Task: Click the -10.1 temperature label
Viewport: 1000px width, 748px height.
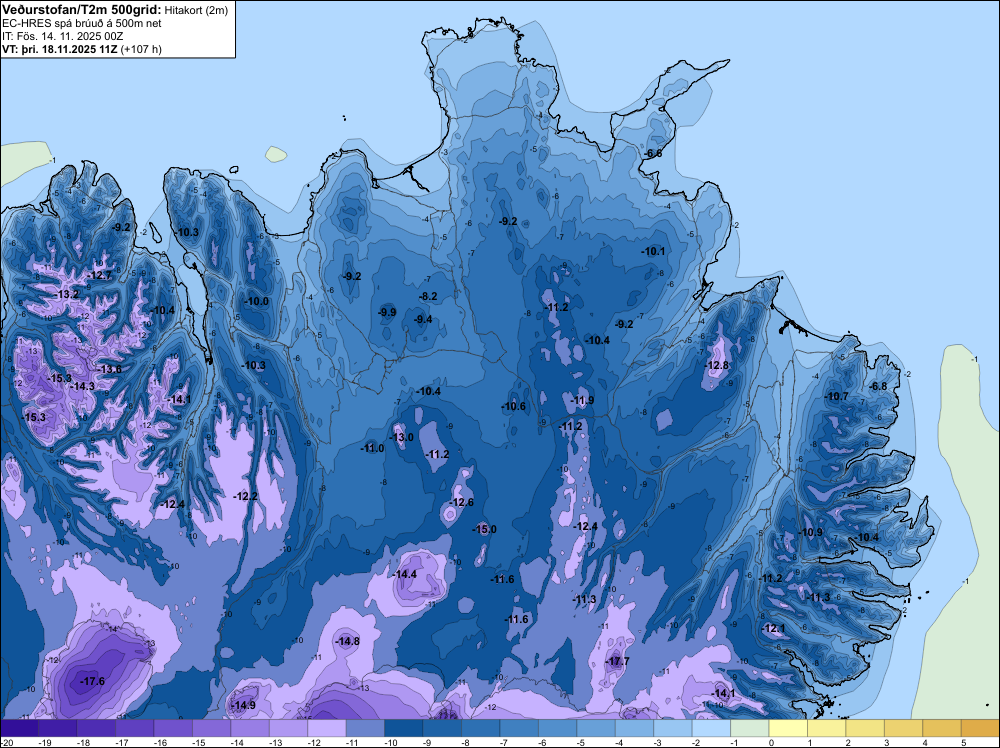Action: [x=653, y=251]
